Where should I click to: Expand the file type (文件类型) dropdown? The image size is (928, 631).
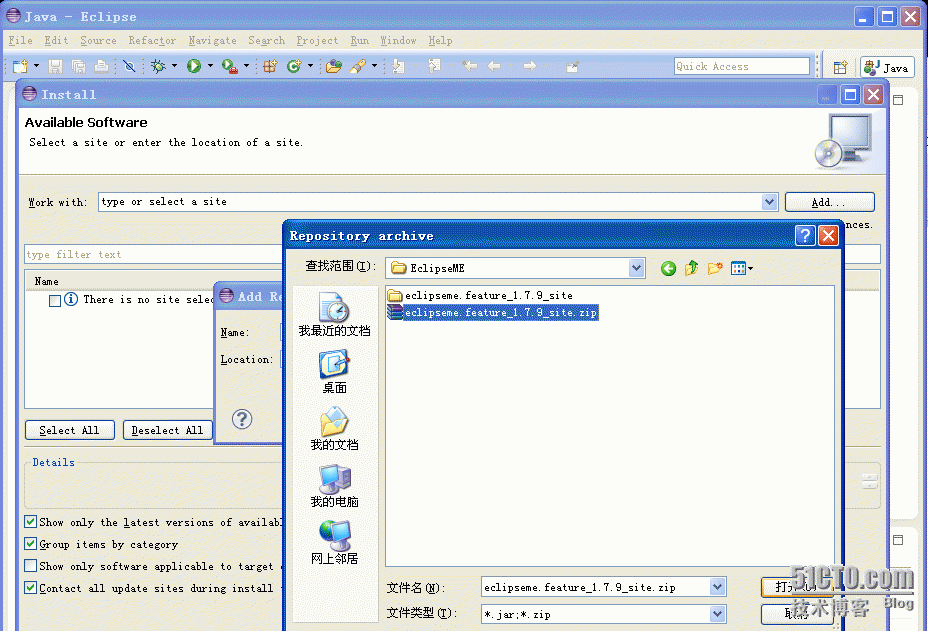pyautogui.click(x=717, y=614)
